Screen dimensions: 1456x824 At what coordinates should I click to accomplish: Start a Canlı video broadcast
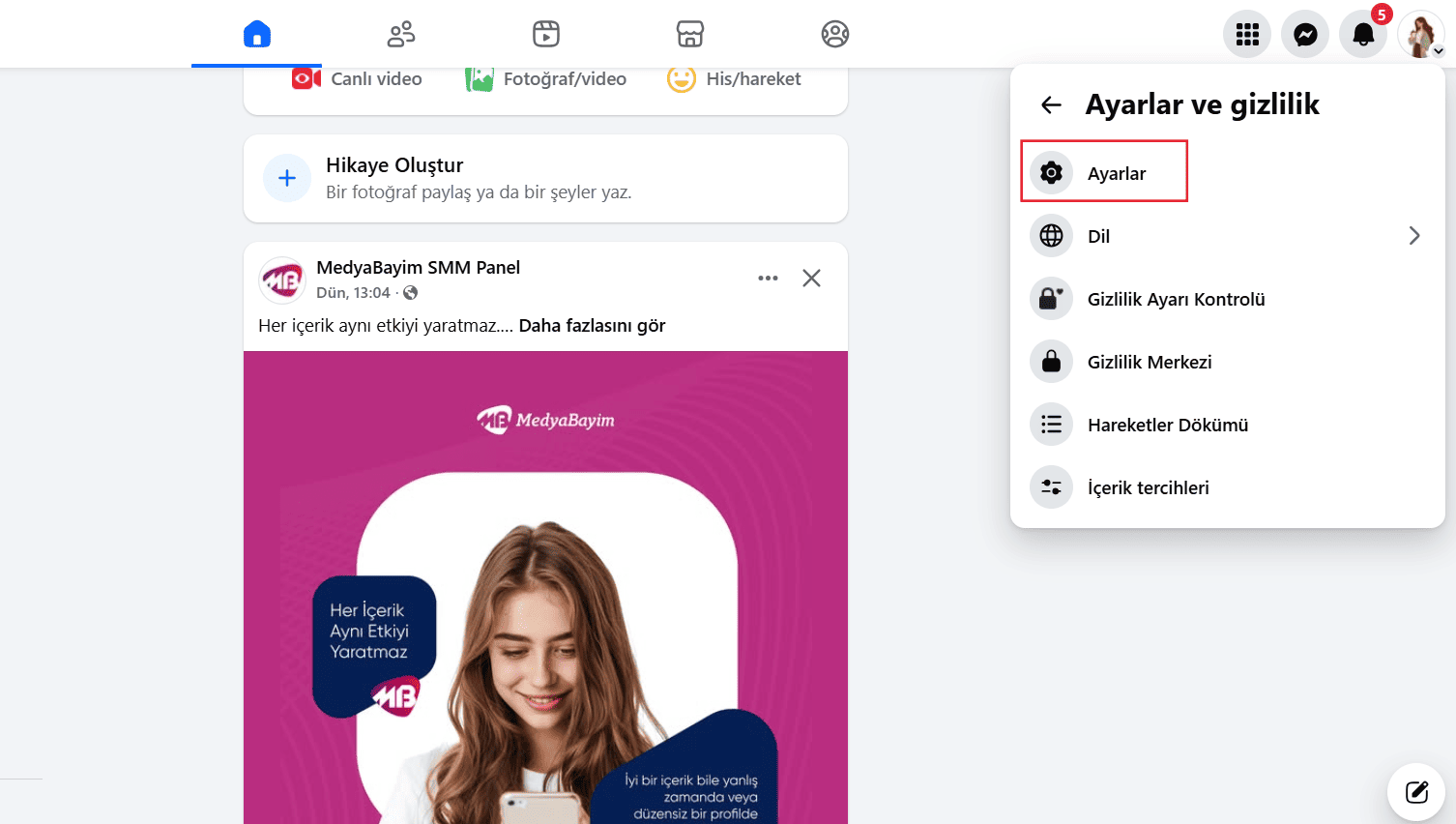[x=355, y=78]
